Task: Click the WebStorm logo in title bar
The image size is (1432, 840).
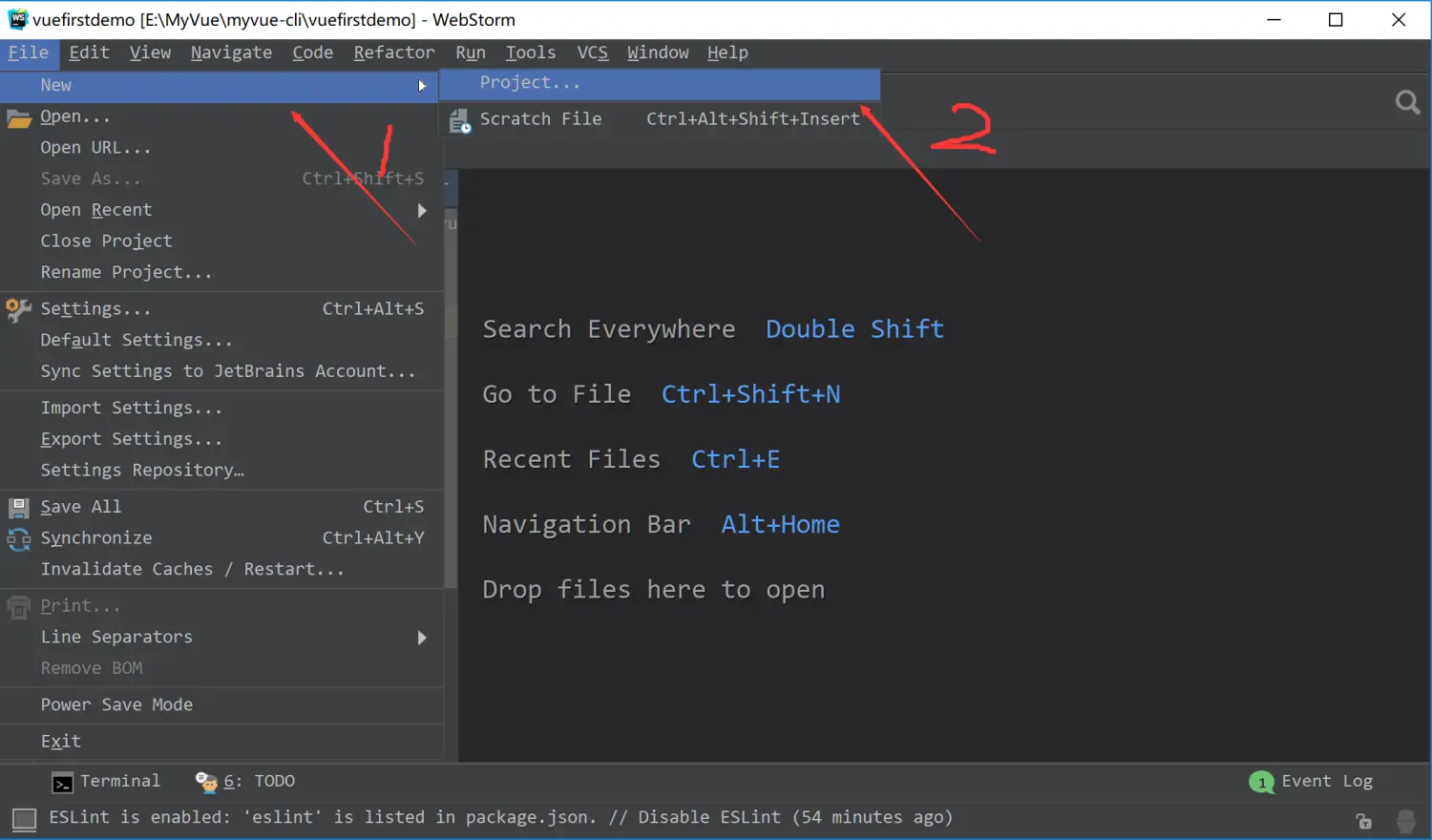Action: 17,19
